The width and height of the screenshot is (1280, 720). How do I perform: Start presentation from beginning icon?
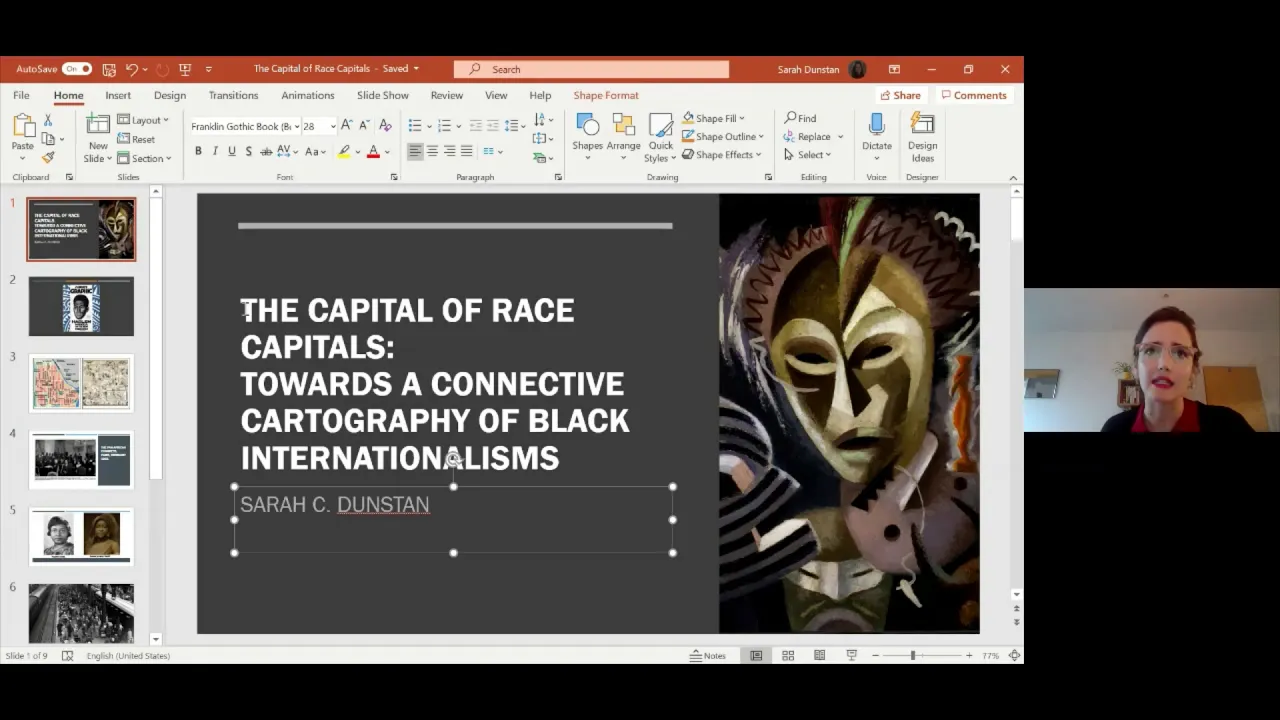[185, 69]
